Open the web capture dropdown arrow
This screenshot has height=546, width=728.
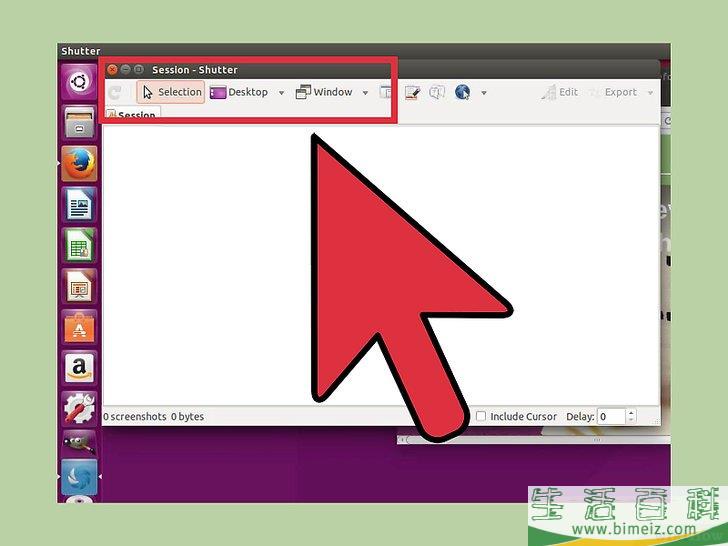[x=484, y=93]
